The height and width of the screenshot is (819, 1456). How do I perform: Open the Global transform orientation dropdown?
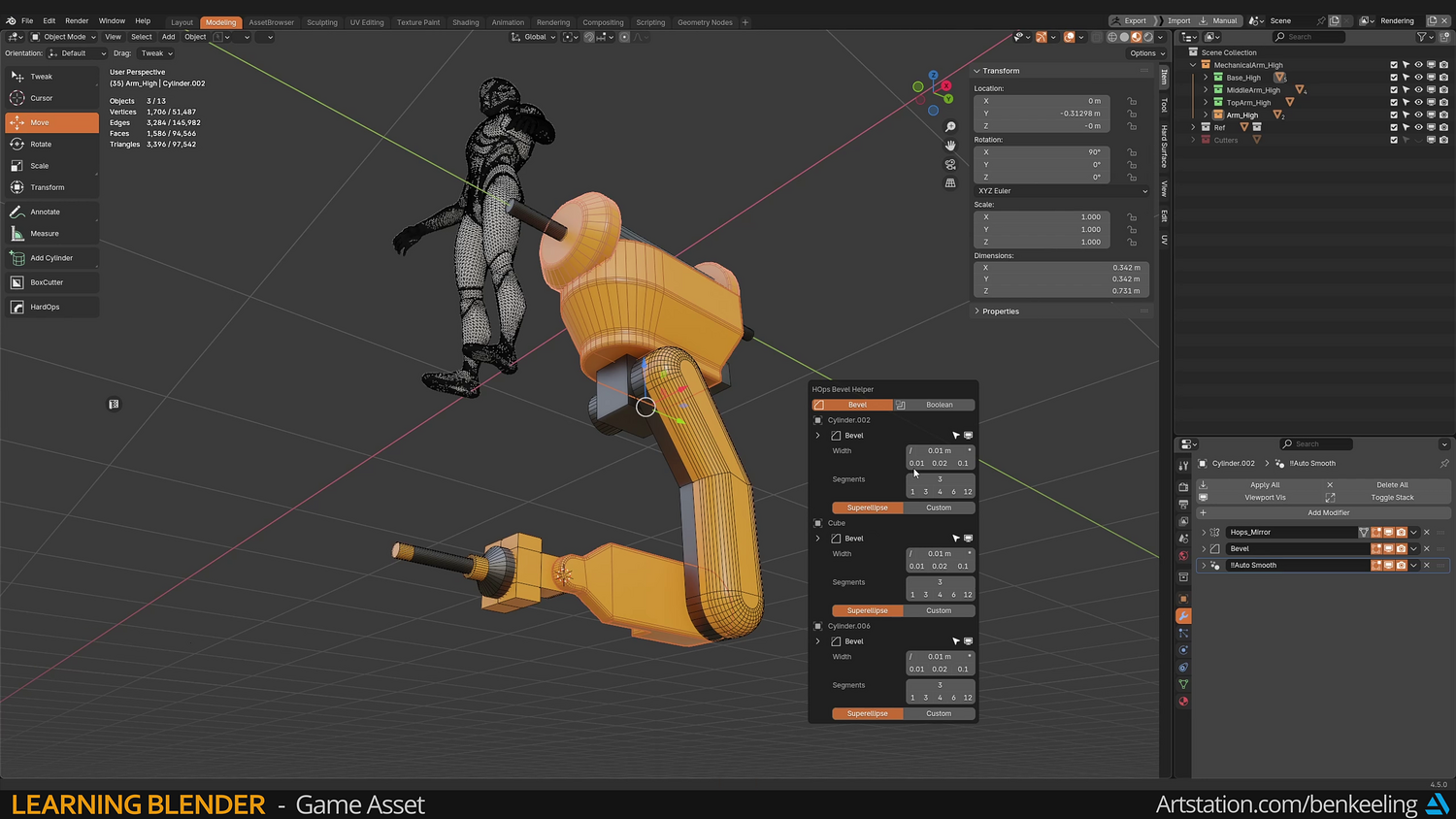[x=534, y=37]
